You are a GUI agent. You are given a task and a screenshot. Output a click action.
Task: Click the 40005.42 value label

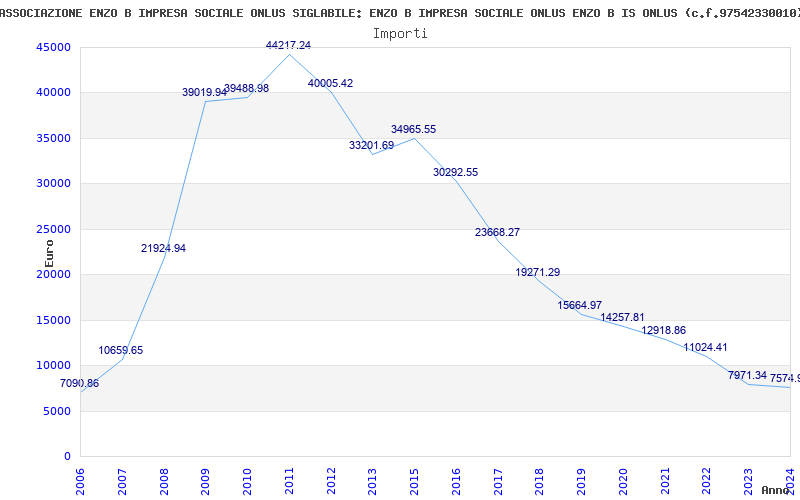click(x=331, y=83)
